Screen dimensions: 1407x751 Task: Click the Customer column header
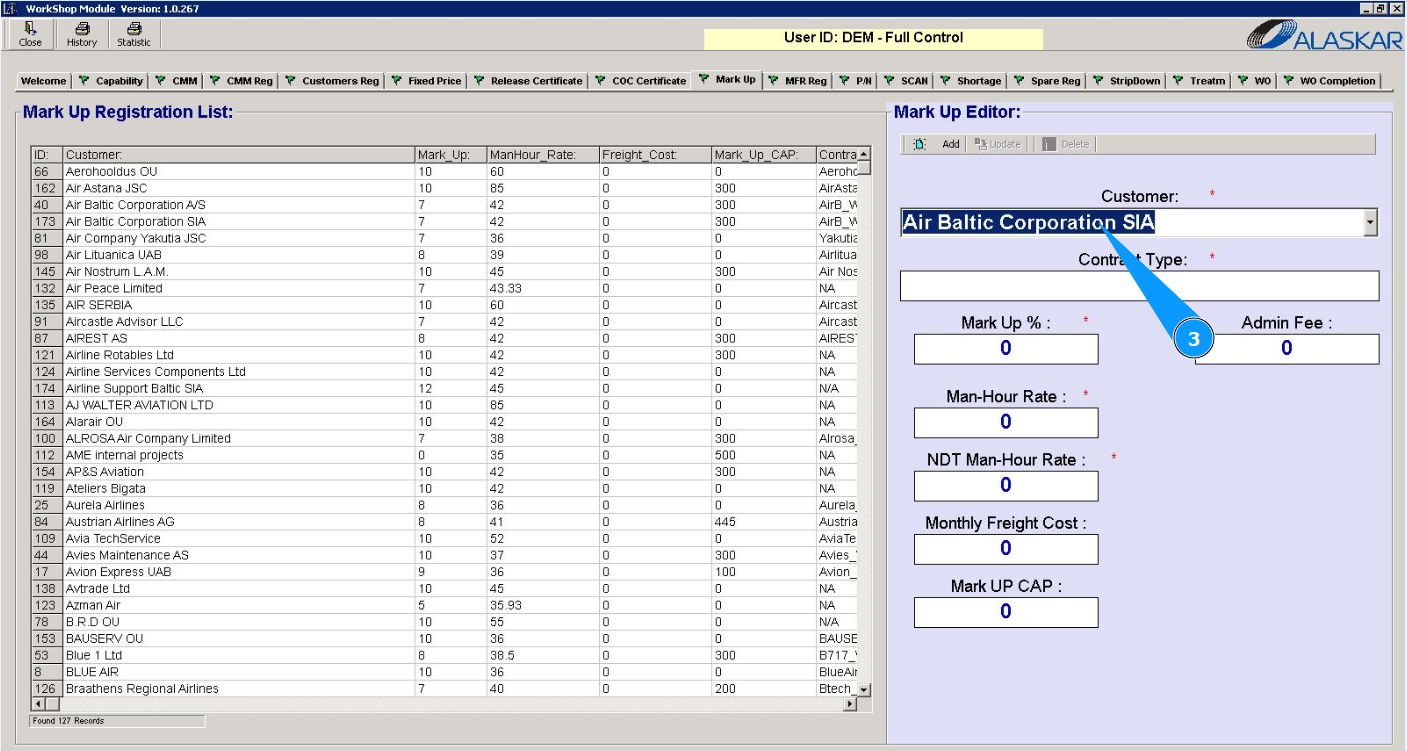click(238, 155)
